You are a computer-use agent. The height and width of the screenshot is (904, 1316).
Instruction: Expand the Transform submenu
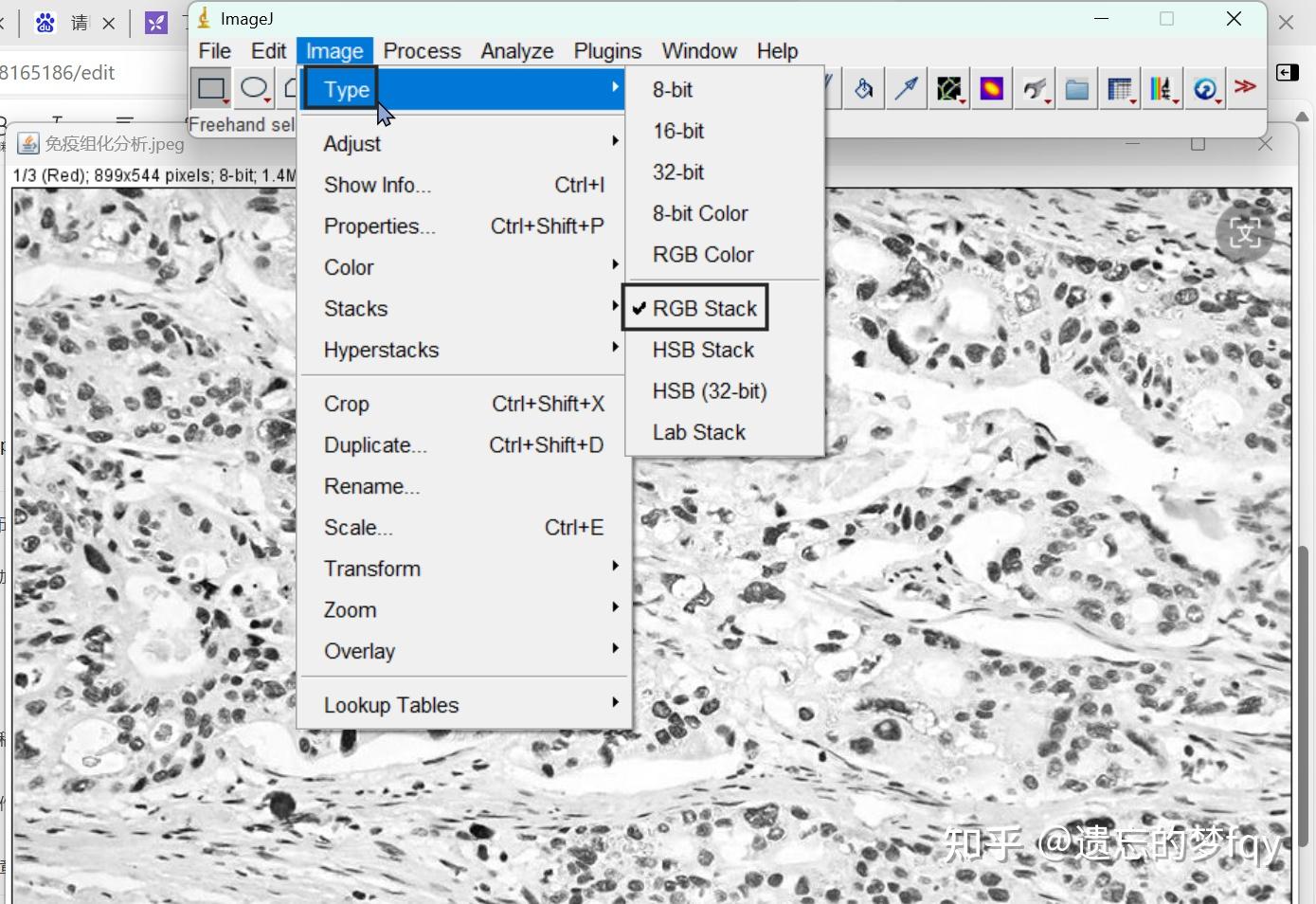coord(464,569)
